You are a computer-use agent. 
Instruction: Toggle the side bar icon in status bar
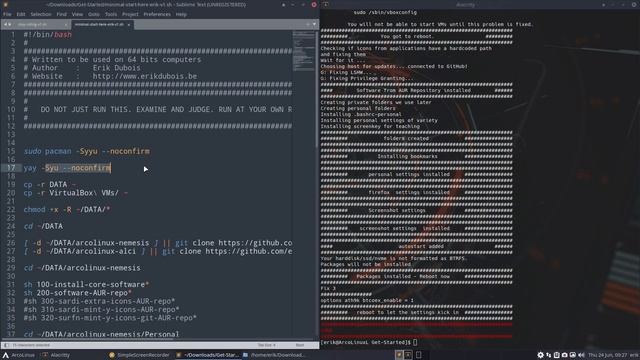click(6, 345)
